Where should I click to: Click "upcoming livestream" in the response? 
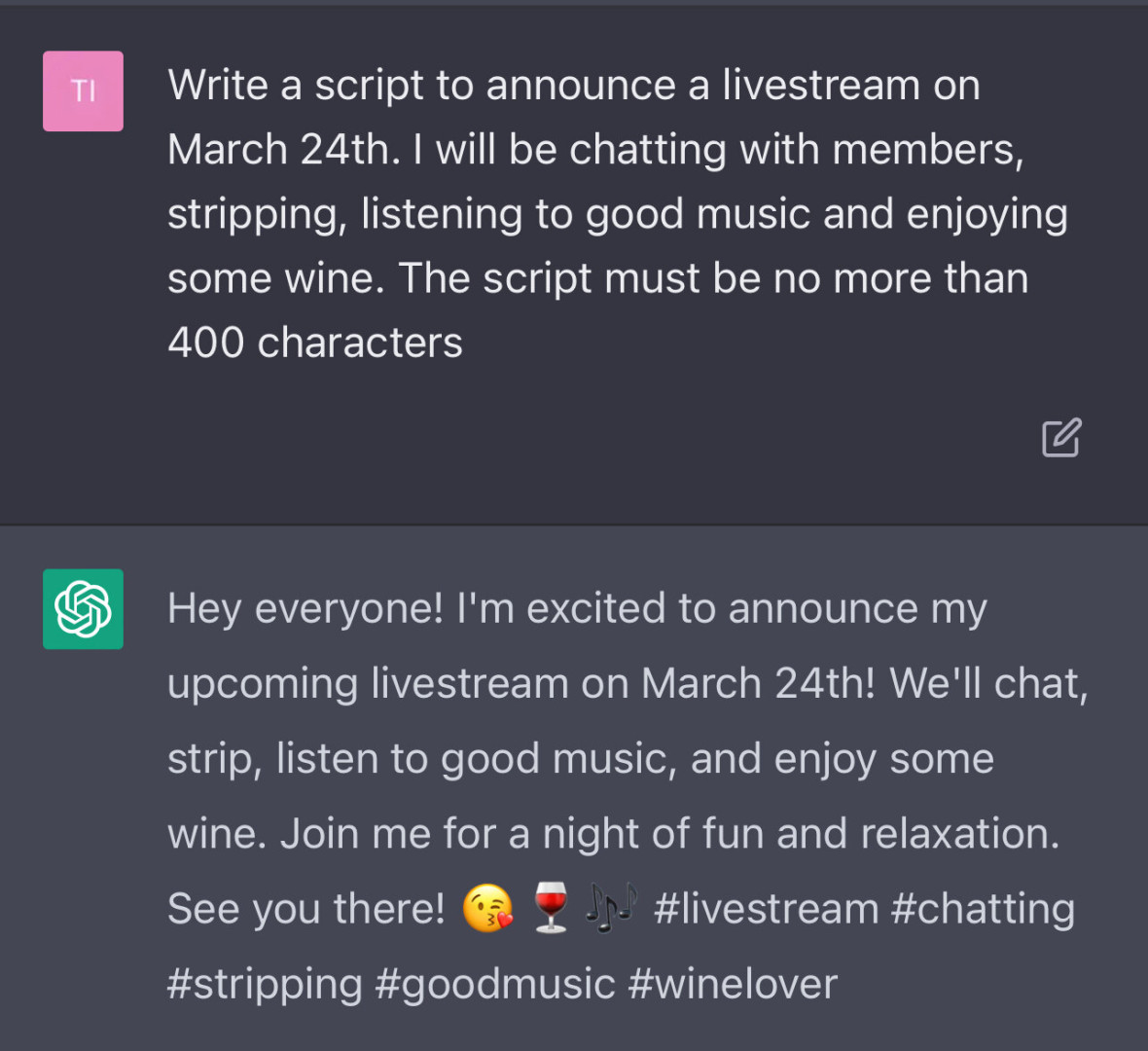(368, 684)
